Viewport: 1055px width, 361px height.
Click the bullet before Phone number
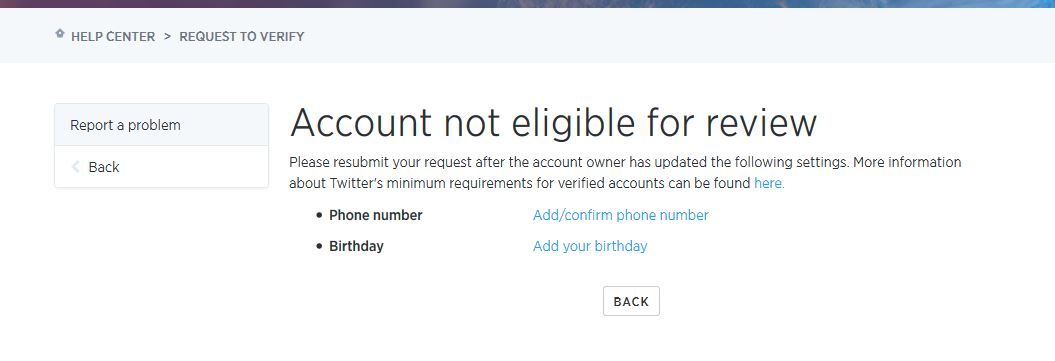319,216
